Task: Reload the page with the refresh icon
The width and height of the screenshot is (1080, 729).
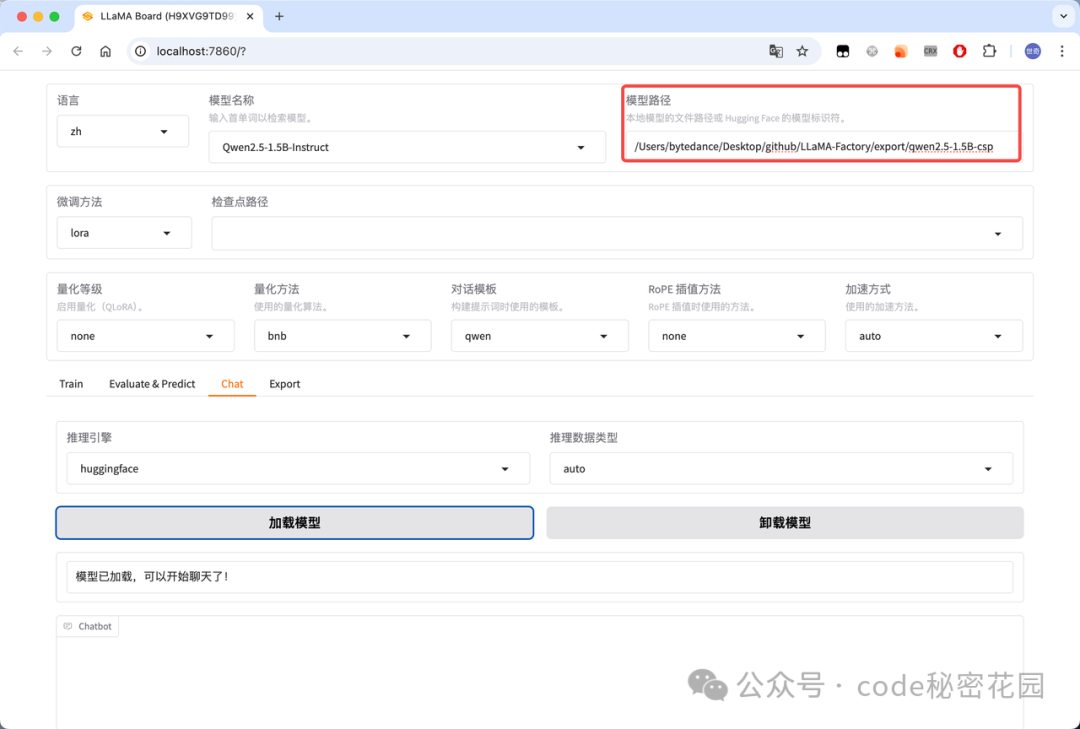Action: click(x=76, y=50)
